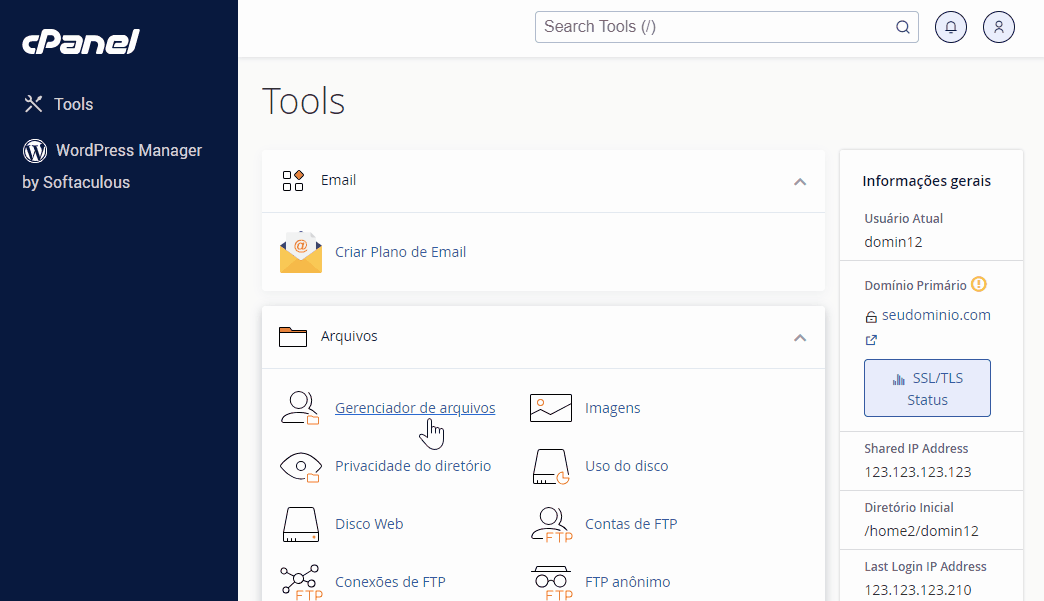1044x601 pixels.
Task: Open the seudominio.com link
Action: tap(935, 314)
